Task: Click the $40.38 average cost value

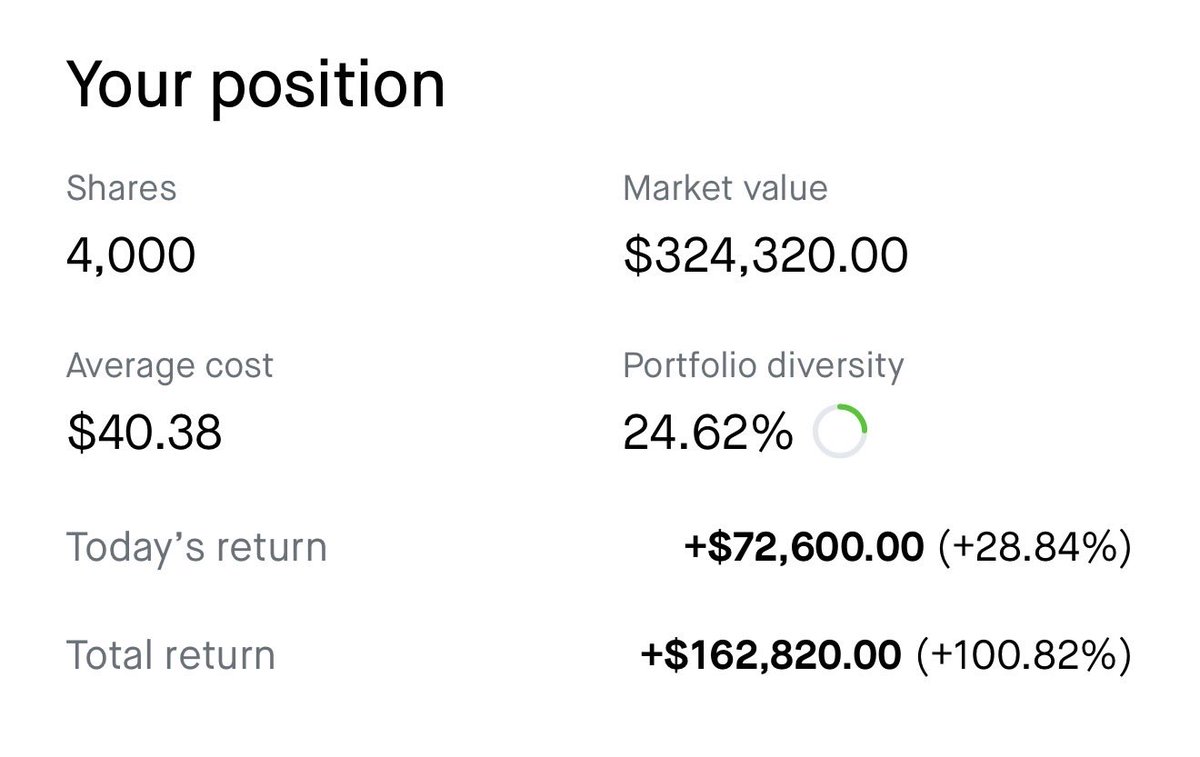Action: click(144, 433)
